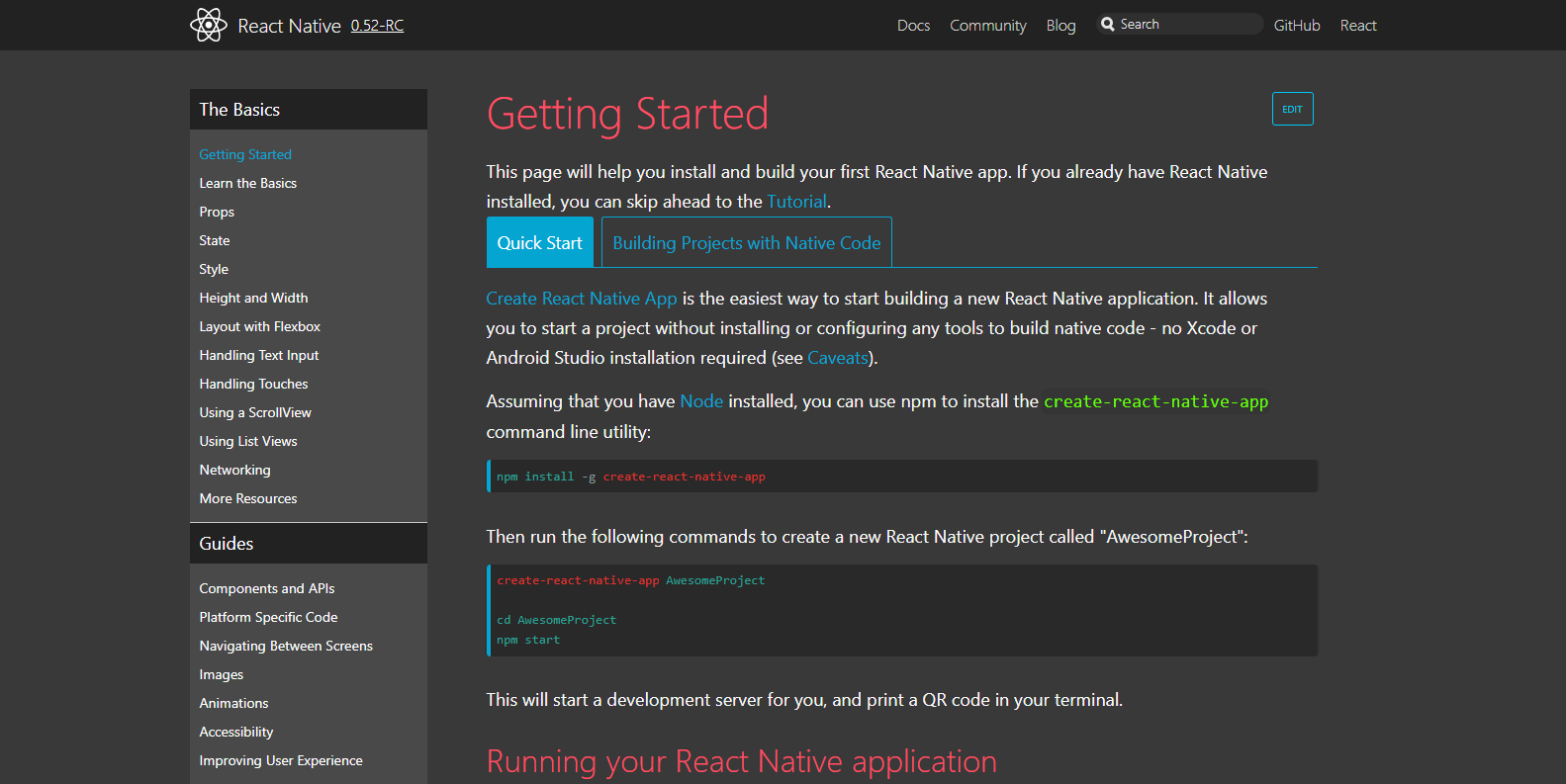Screen dimensions: 1566x784
Task: Open the Props sidebar entry
Action: click(x=217, y=212)
